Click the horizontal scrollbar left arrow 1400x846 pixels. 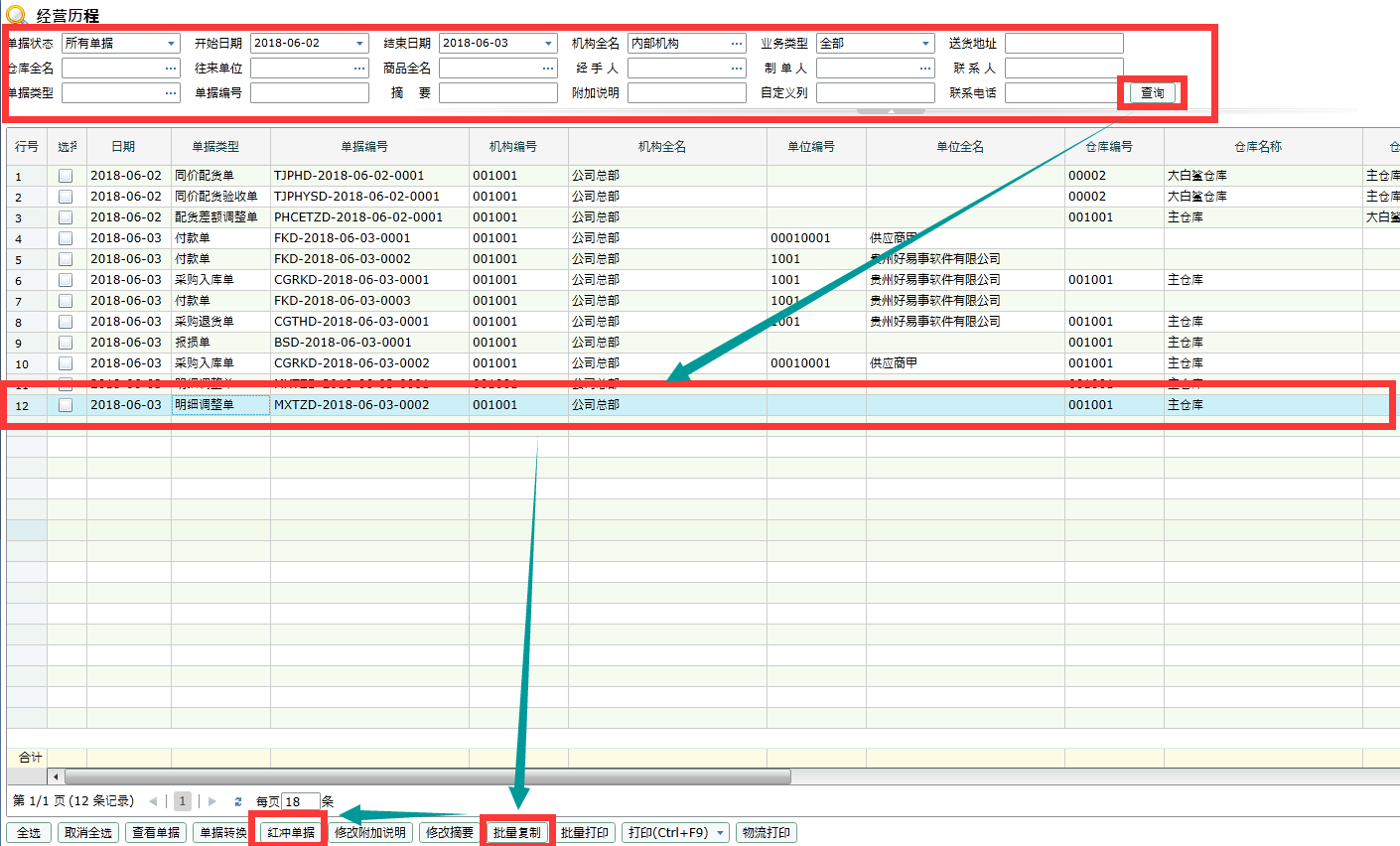56,776
